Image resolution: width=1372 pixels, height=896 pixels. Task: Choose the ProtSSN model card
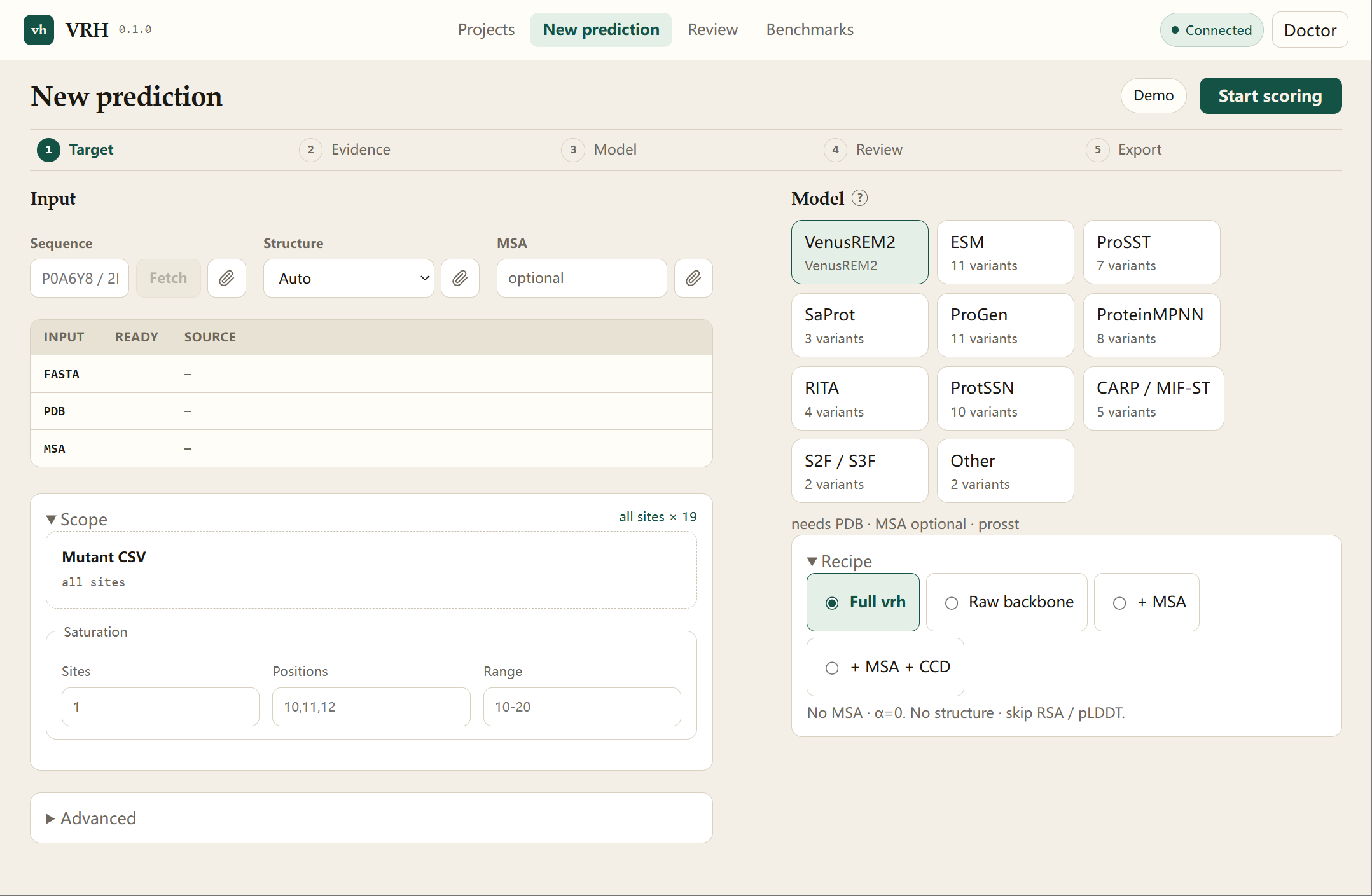(x=1005, y=398)
